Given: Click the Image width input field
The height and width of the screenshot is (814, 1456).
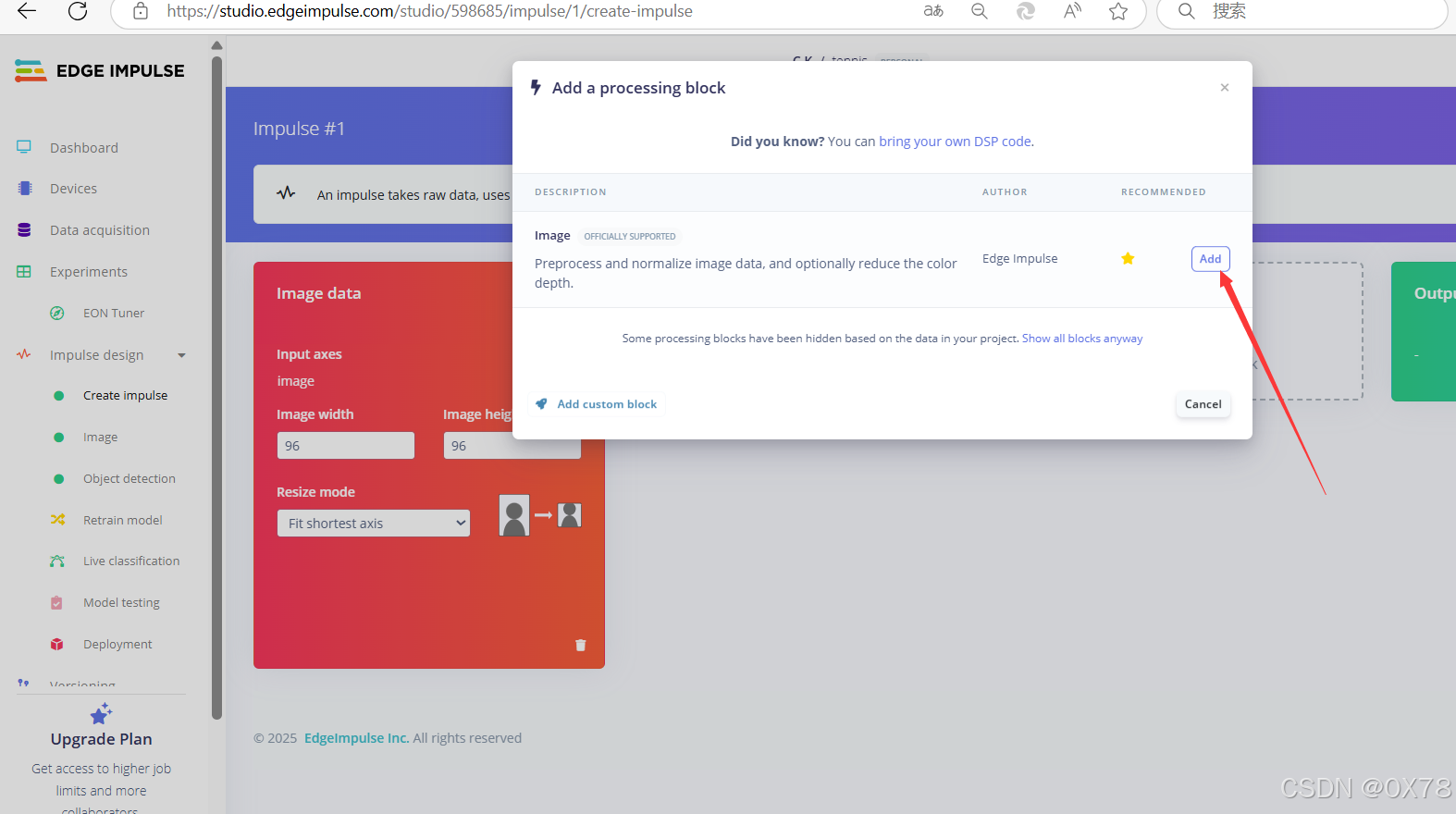Looking at the screenshot, I should 346,446.
